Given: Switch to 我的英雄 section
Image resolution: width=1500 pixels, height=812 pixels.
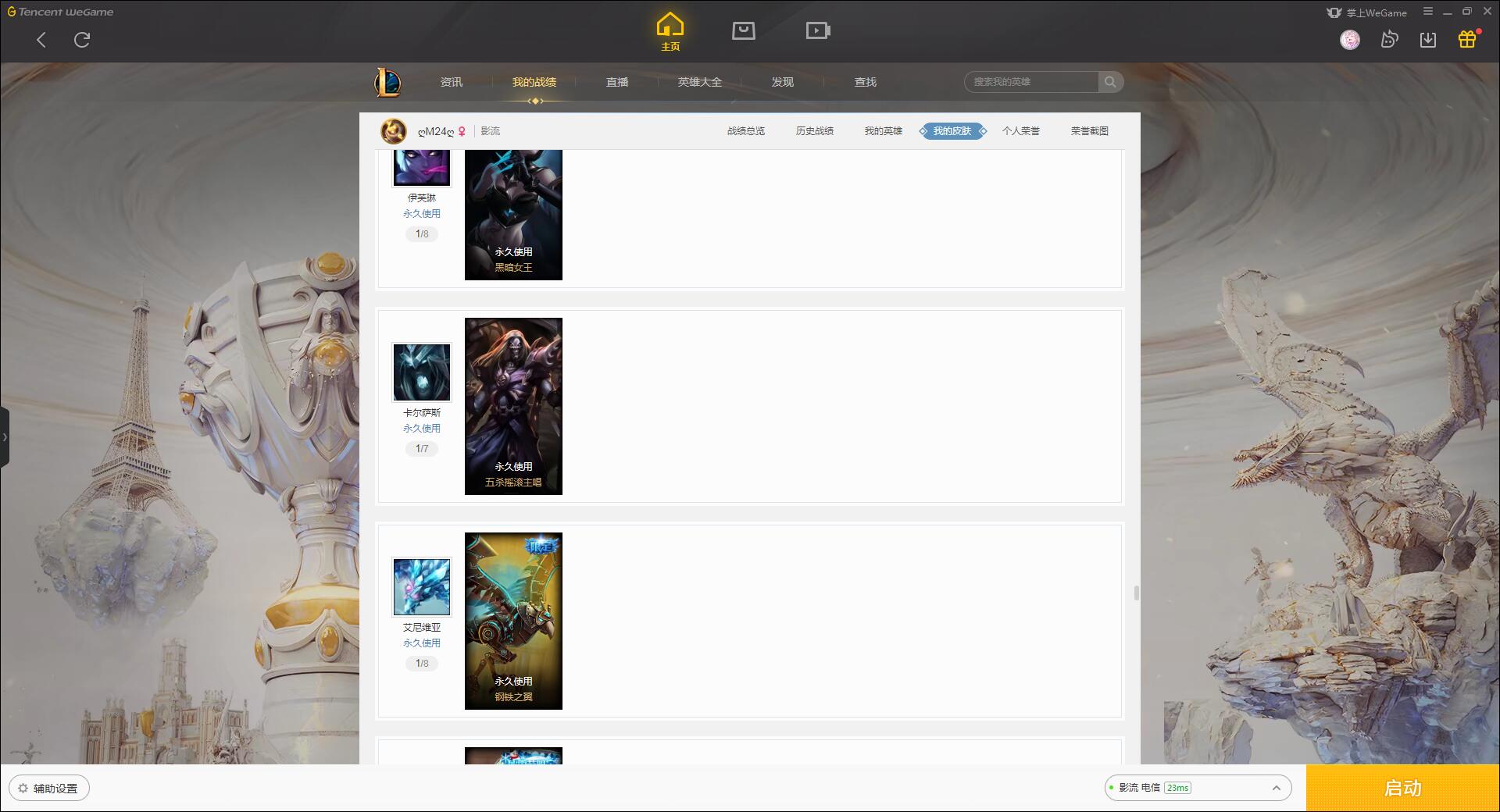Looking at the screenshot, I should pos(884,131).
